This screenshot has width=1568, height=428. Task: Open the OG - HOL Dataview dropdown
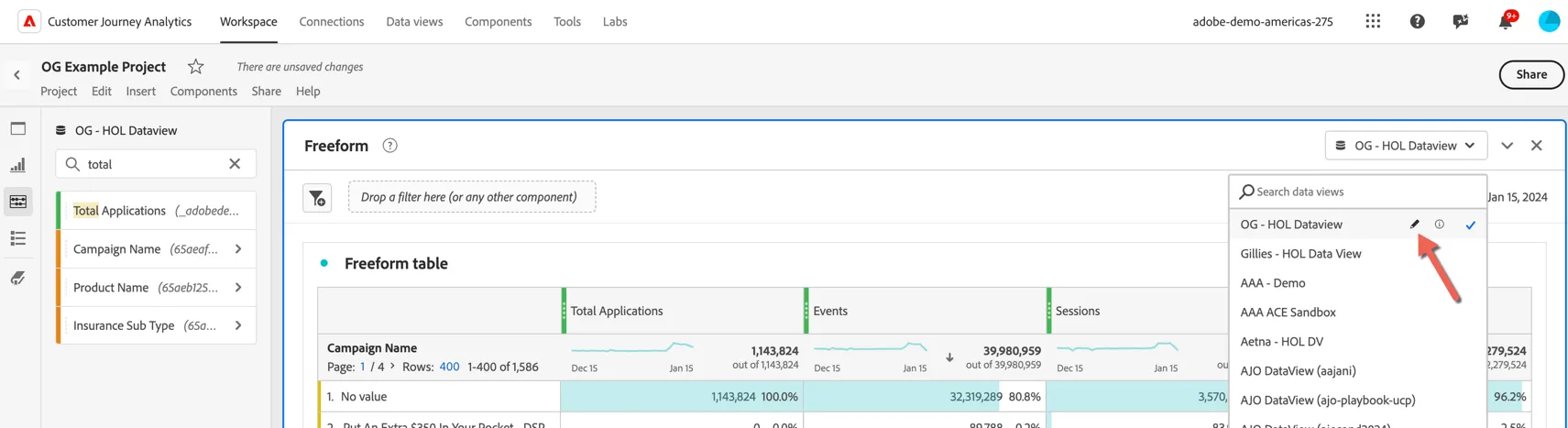coord(1406,146)
